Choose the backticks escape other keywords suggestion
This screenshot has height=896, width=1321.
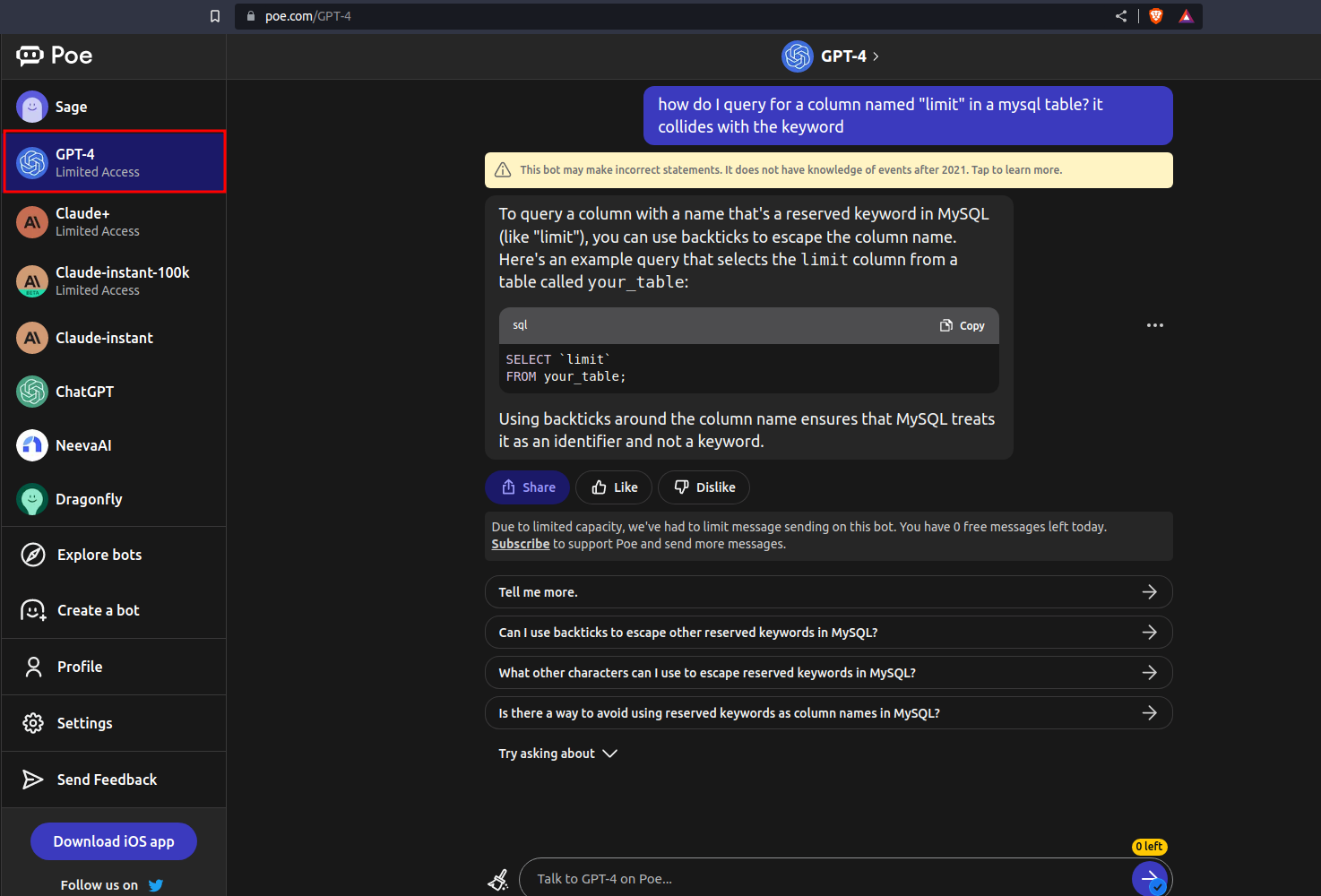click(x=829, y=633)
